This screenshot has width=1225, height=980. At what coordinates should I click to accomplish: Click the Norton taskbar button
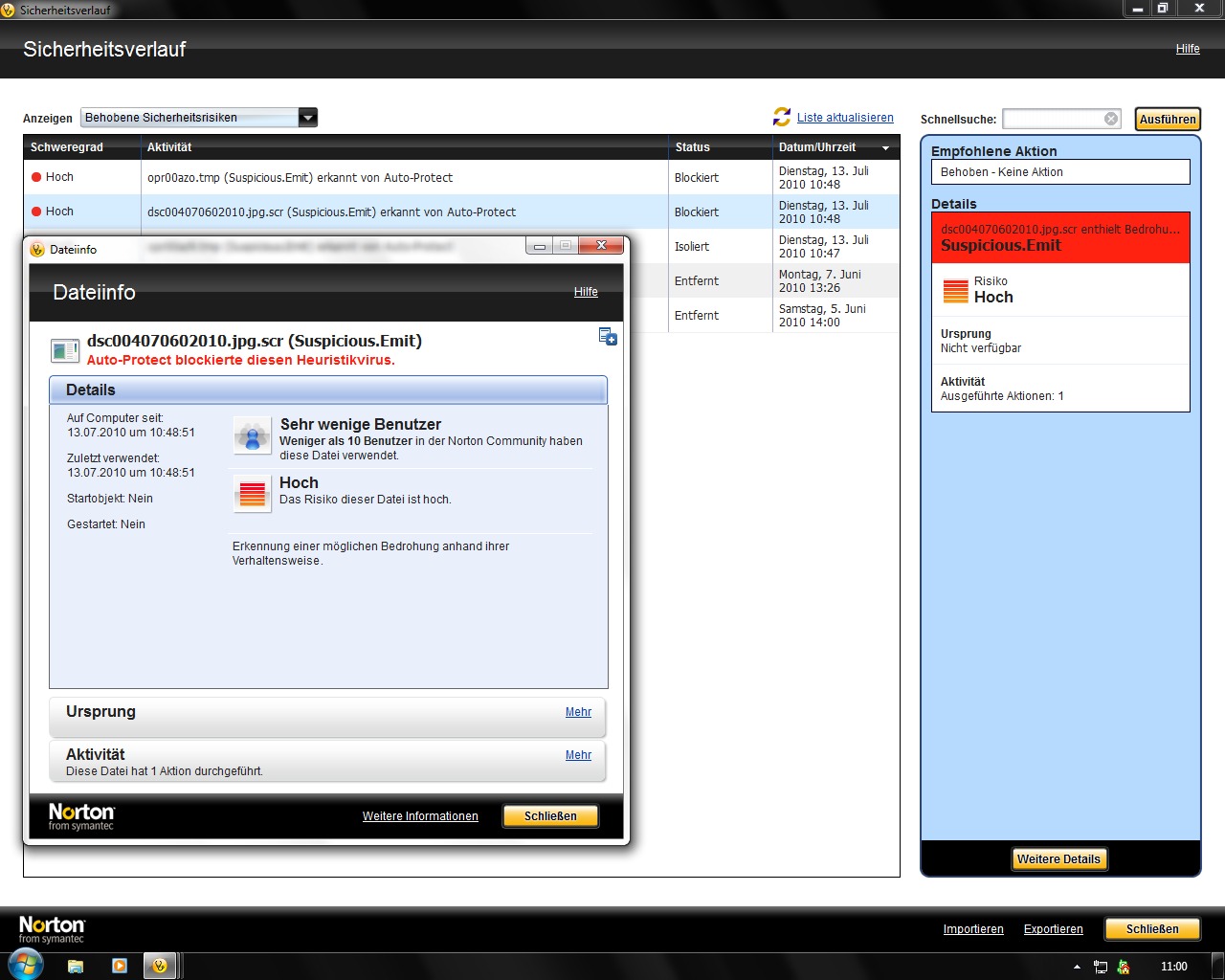(x=160, y=966)
